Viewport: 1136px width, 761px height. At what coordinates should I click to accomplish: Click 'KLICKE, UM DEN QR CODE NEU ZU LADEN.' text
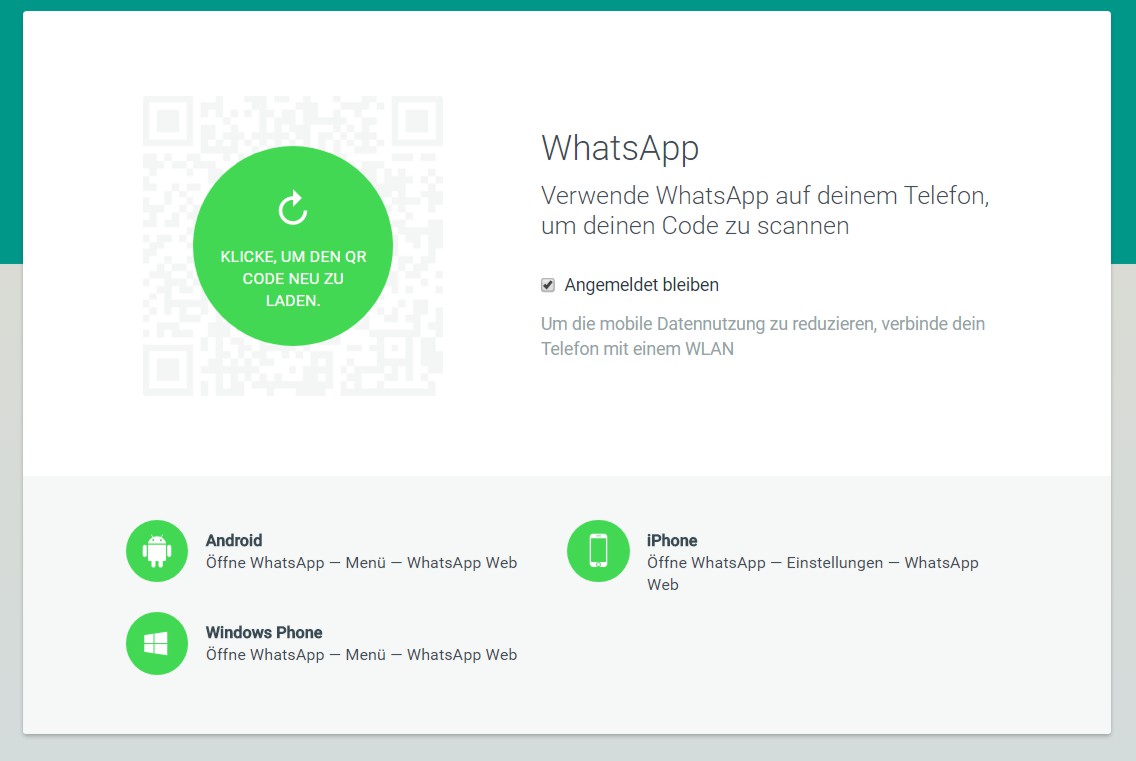[x=293, y=278]
